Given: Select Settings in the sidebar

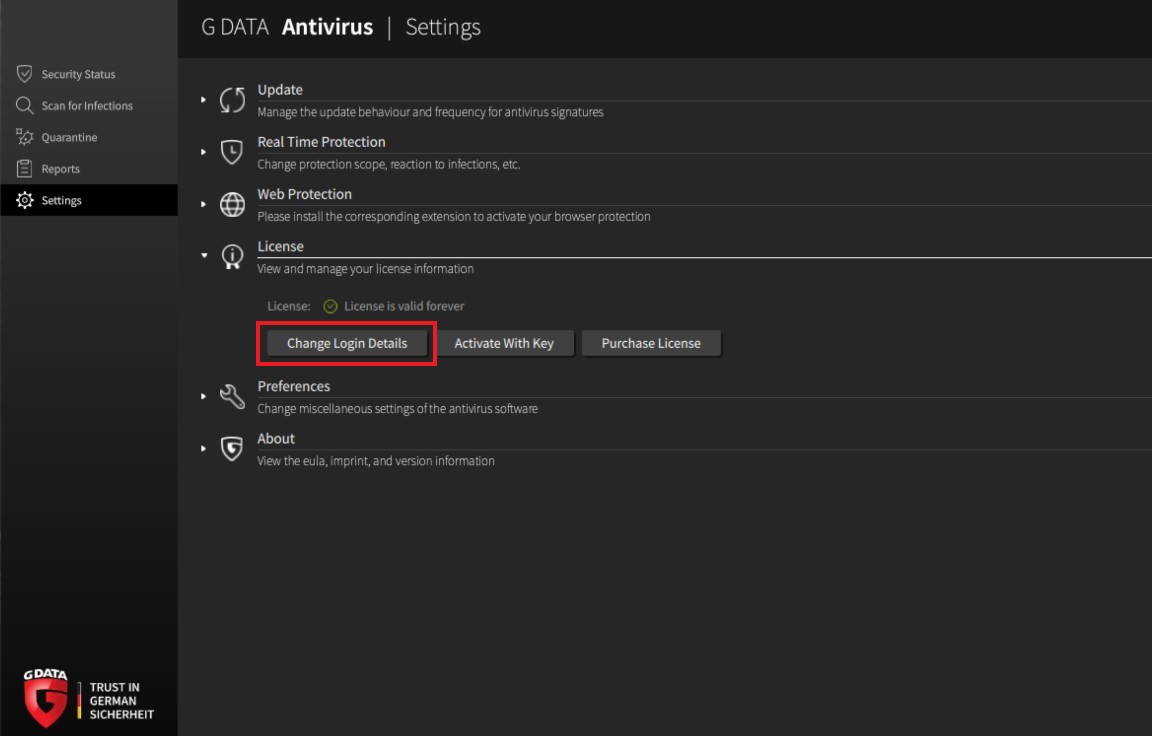Looking at the screenshot, I should pos(89,201).
